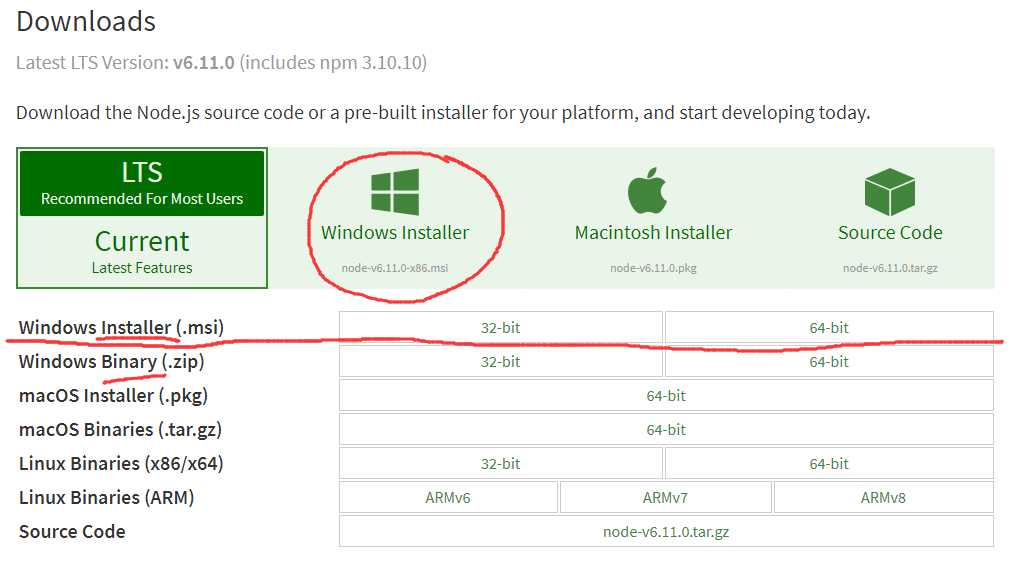
Task: Switch to the Current Latest Features tab
Action: [x=142, y=251]
